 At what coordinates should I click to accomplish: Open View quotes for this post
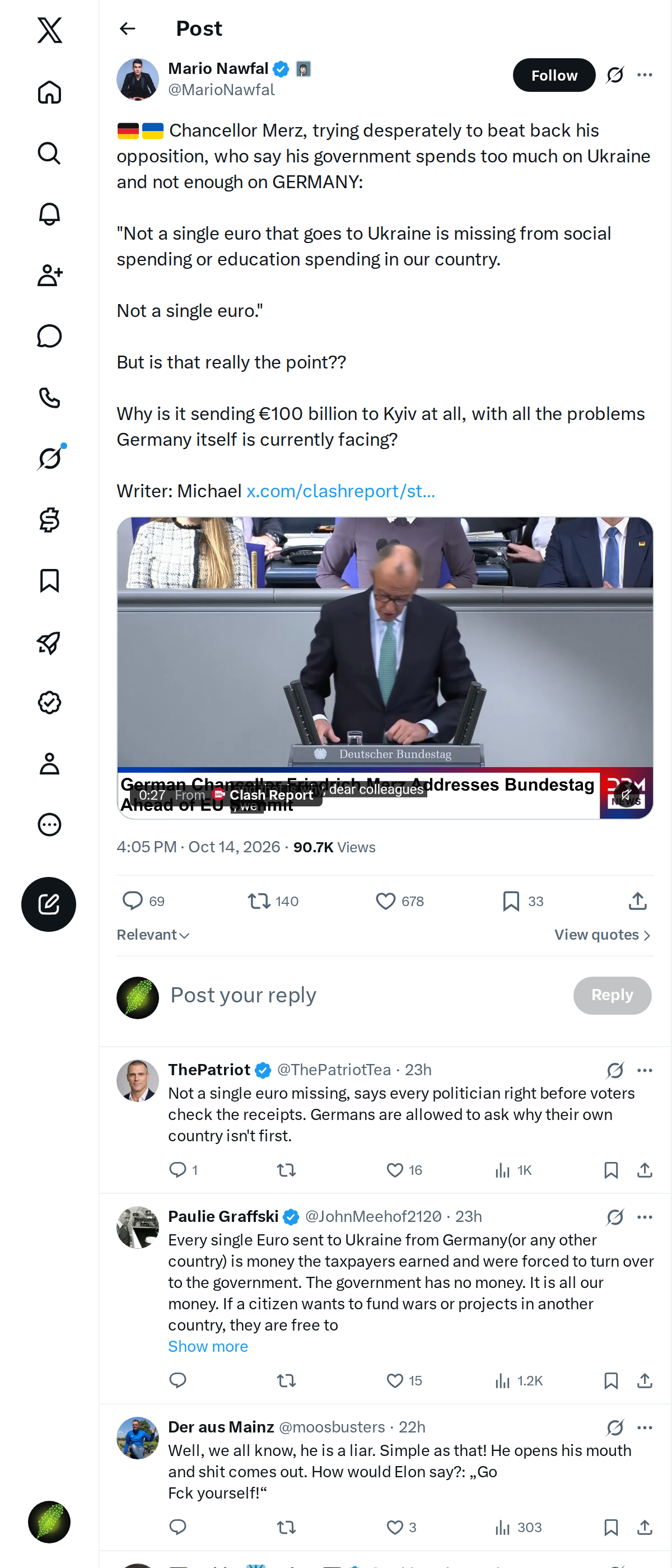(603, 934)
